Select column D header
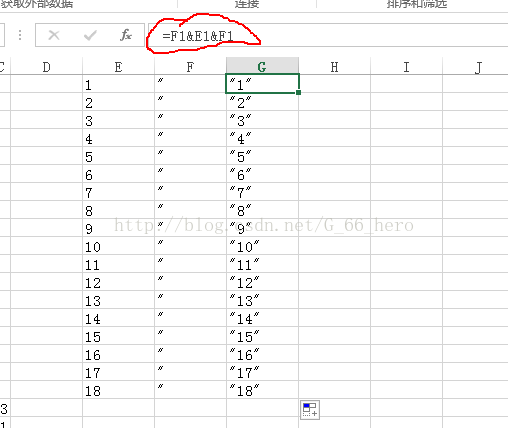Screen dimensions: 508x428 (x=47, y=67)
